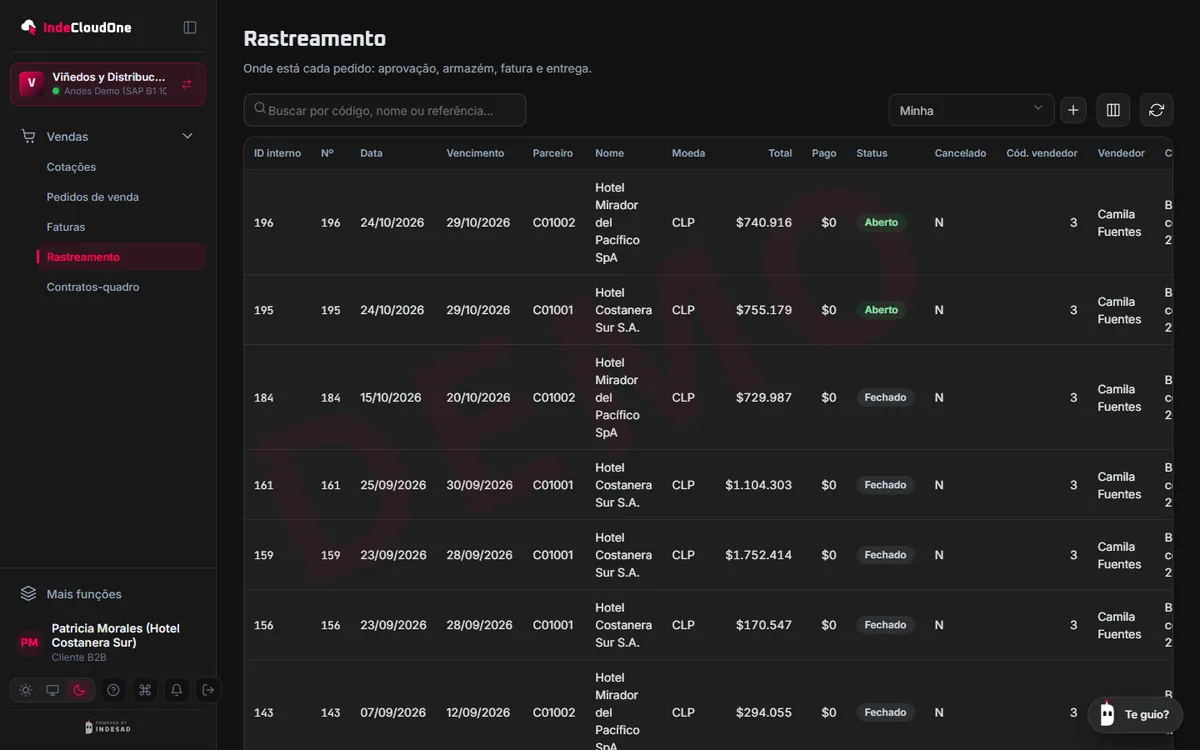Switch to system theme

click(x=53, y=690)
